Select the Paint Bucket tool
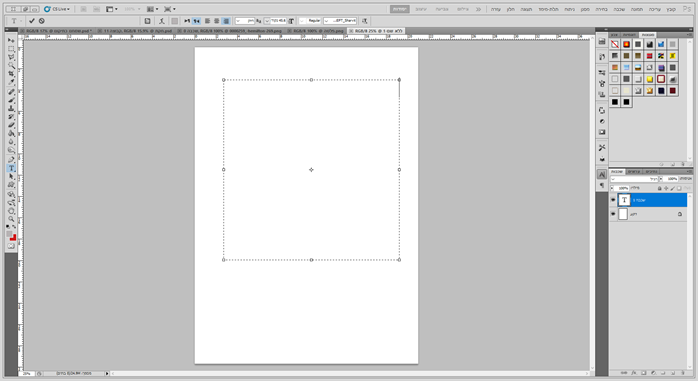Viewport: 698px width, 381px height. pos(11,134)
